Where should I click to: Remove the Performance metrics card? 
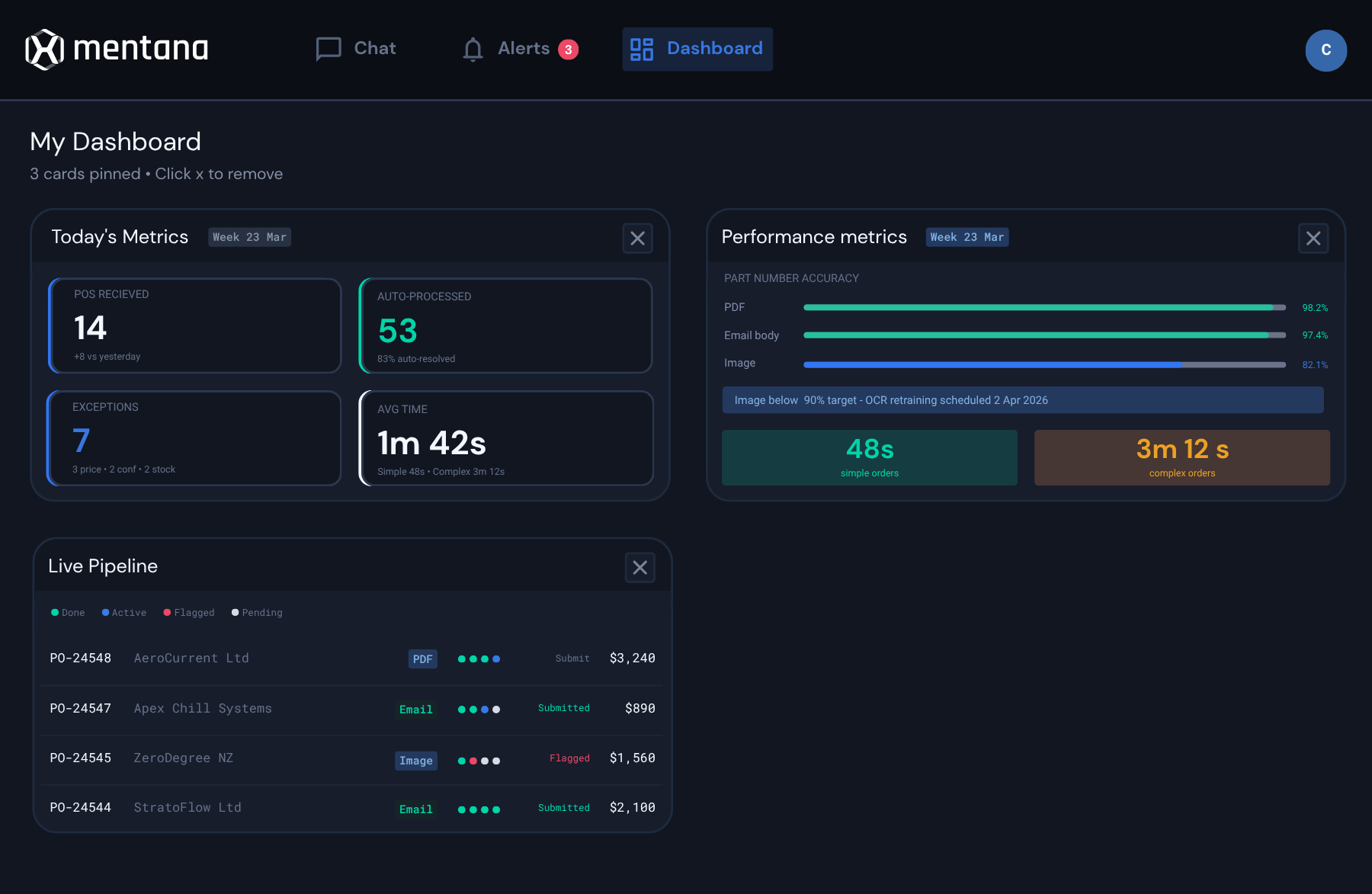point(1313,239)
